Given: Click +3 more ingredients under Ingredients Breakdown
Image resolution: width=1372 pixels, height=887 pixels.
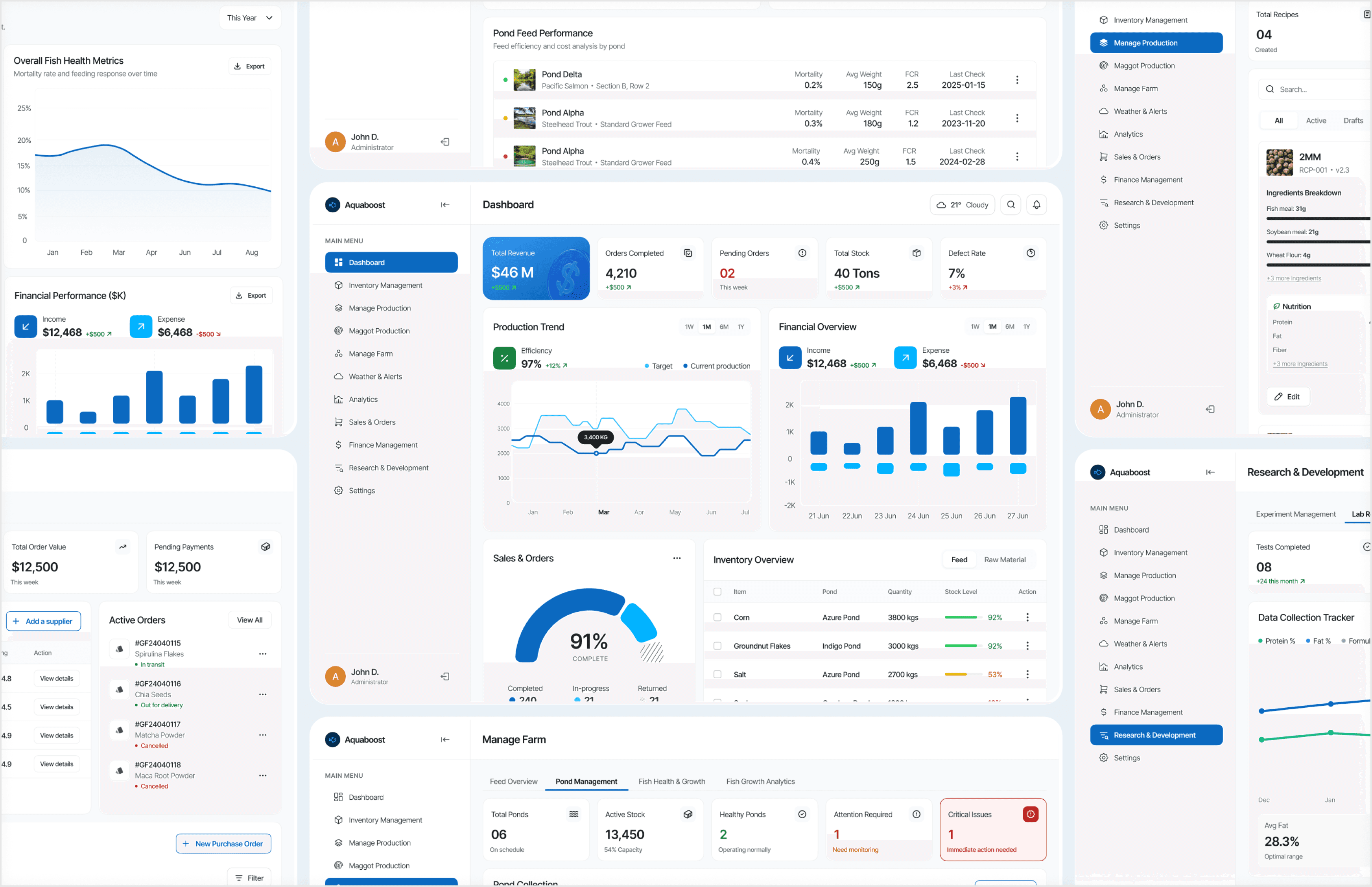Looking at the screenshot, I should coord(1294,278).
